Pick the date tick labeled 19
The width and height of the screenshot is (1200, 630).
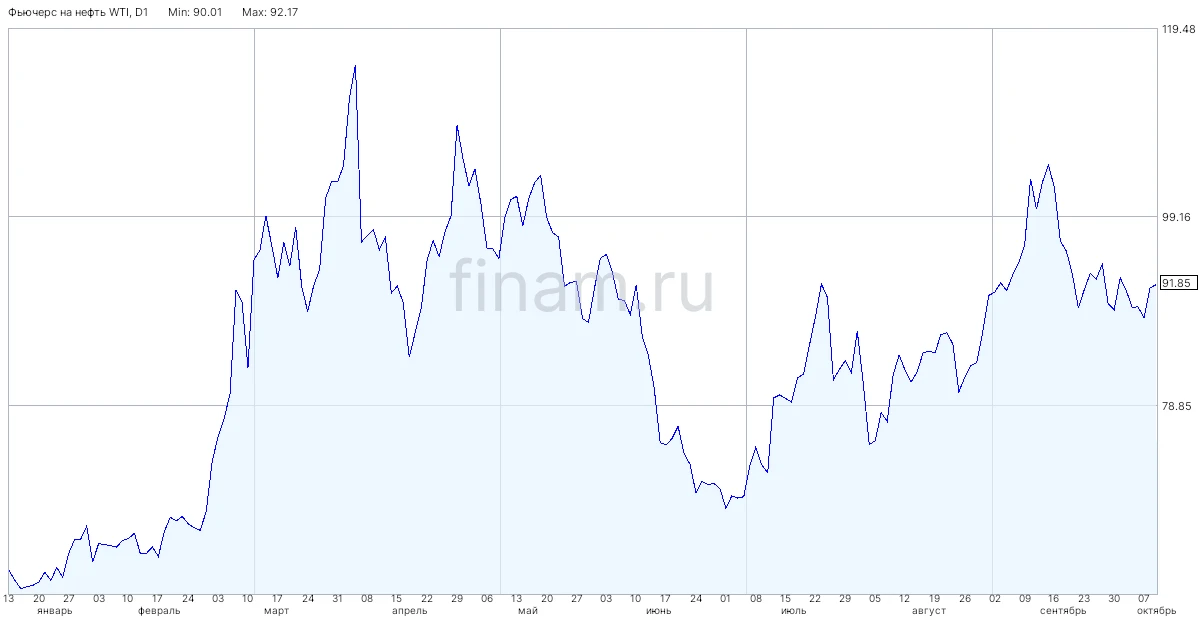click(x=934, y=598)
